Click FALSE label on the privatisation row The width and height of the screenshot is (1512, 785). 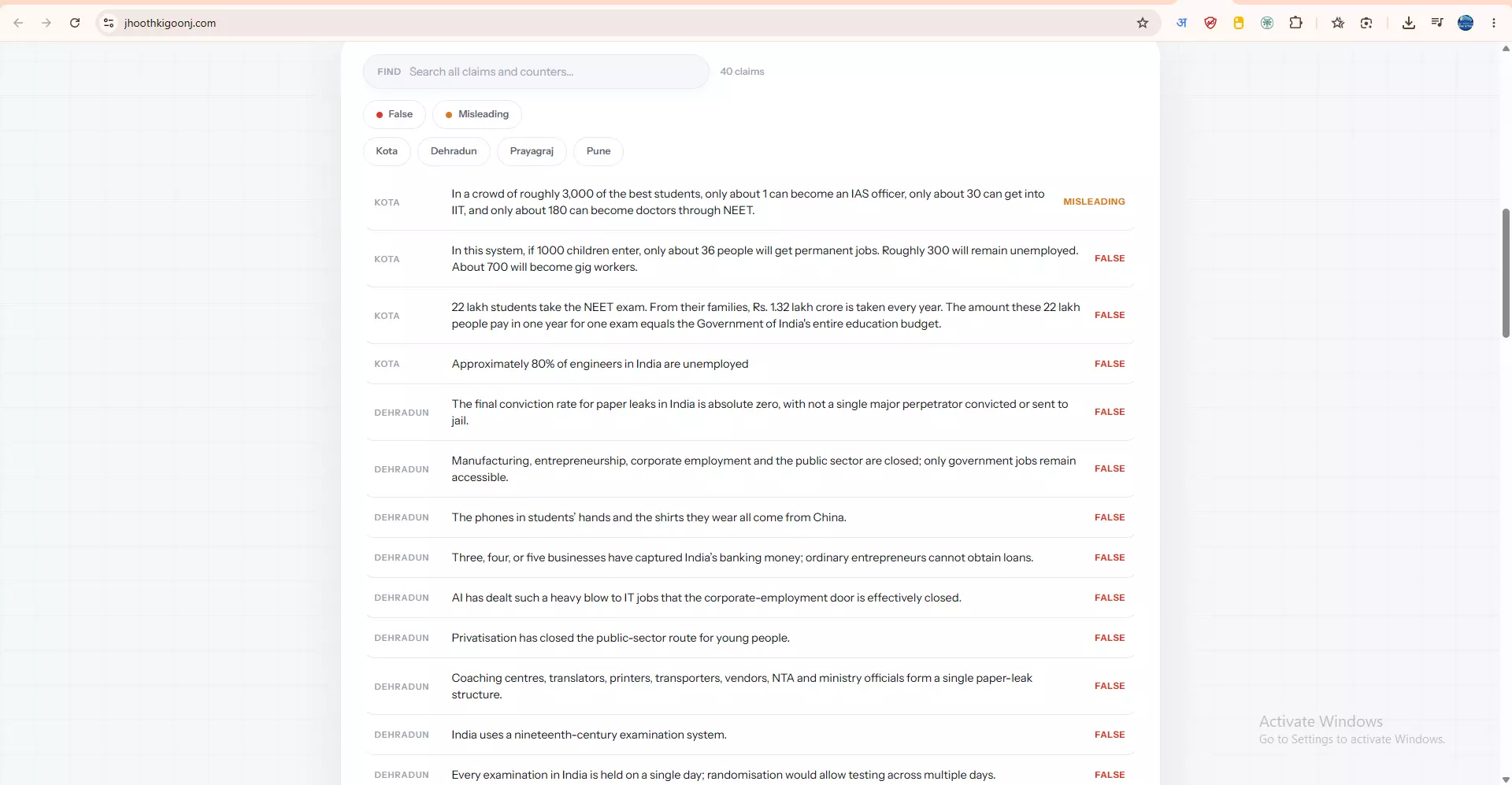click(x=1110, y=638)
